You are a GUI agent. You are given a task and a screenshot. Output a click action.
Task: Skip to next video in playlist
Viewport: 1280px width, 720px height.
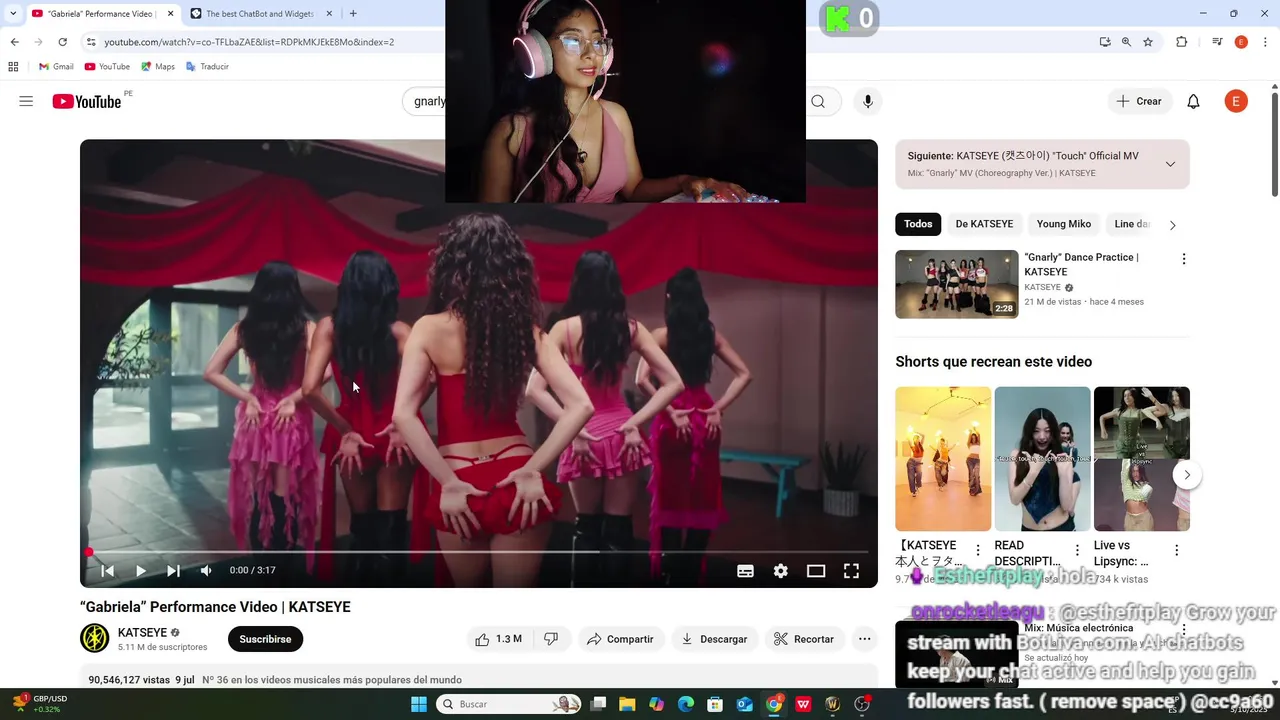(173, 570)
